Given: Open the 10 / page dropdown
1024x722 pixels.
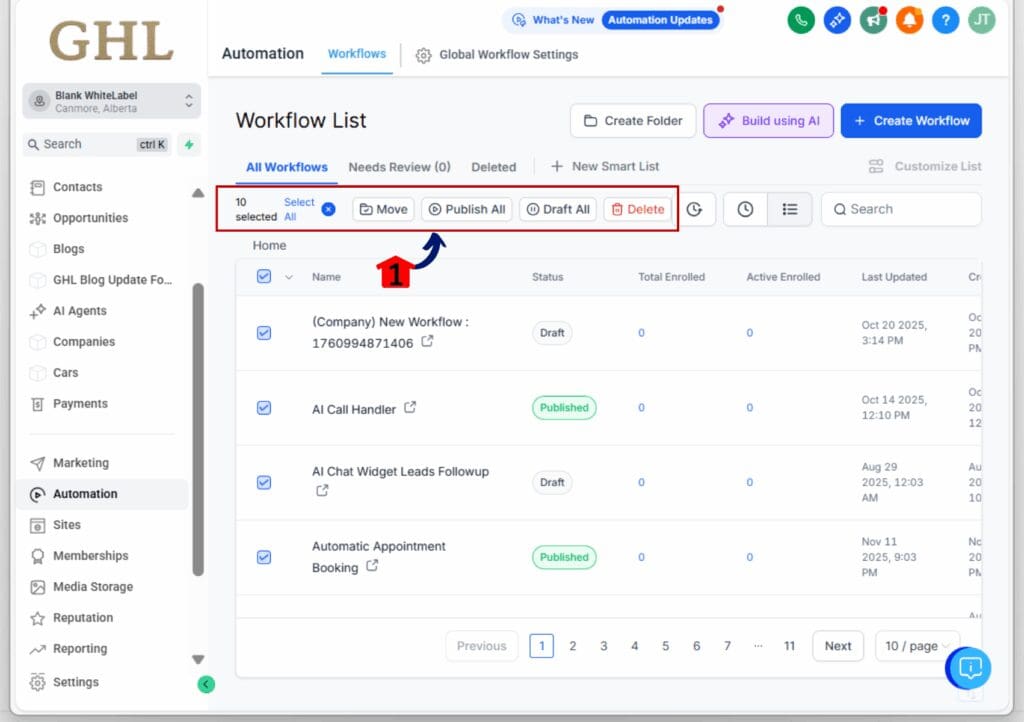Looking at the screenshot, I should point(916,646).
